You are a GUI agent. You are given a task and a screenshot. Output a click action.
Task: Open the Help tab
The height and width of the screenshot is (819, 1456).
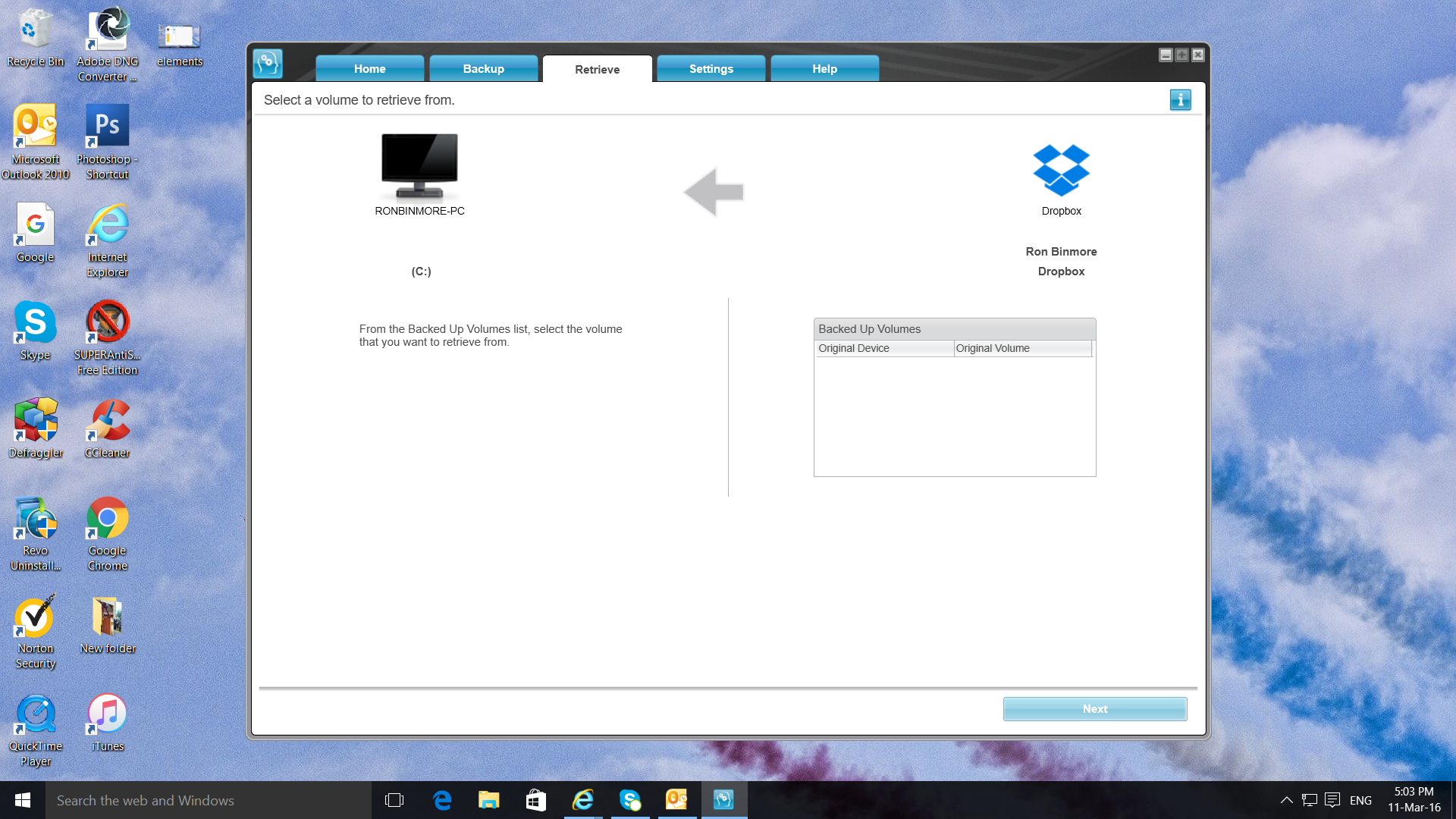coord(824,69)
